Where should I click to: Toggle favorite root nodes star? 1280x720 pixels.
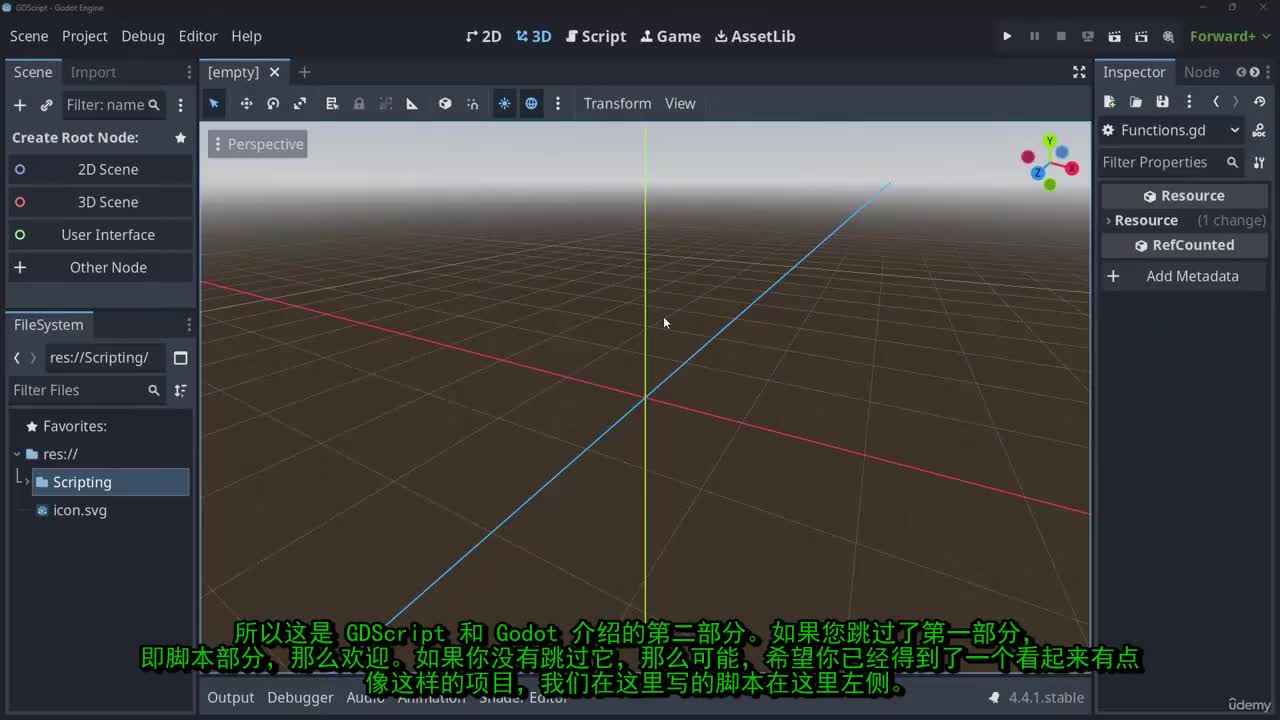pyautogui.click(x=181, y=137)
